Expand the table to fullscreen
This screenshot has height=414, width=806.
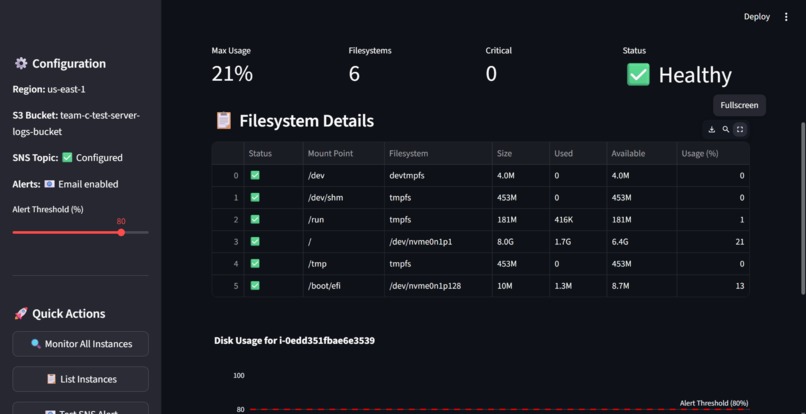(x=740, y=130)
